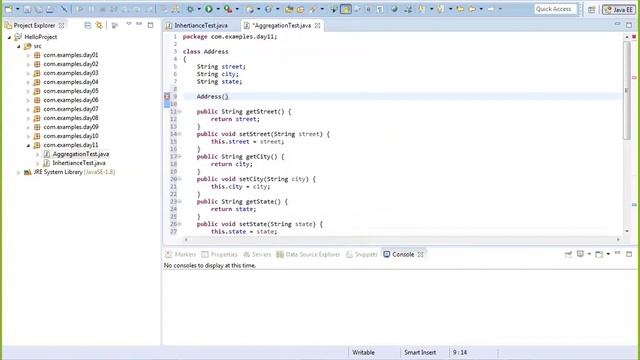Open the Markers view tab
Screen dimensions: 640x360
point(180,254)
